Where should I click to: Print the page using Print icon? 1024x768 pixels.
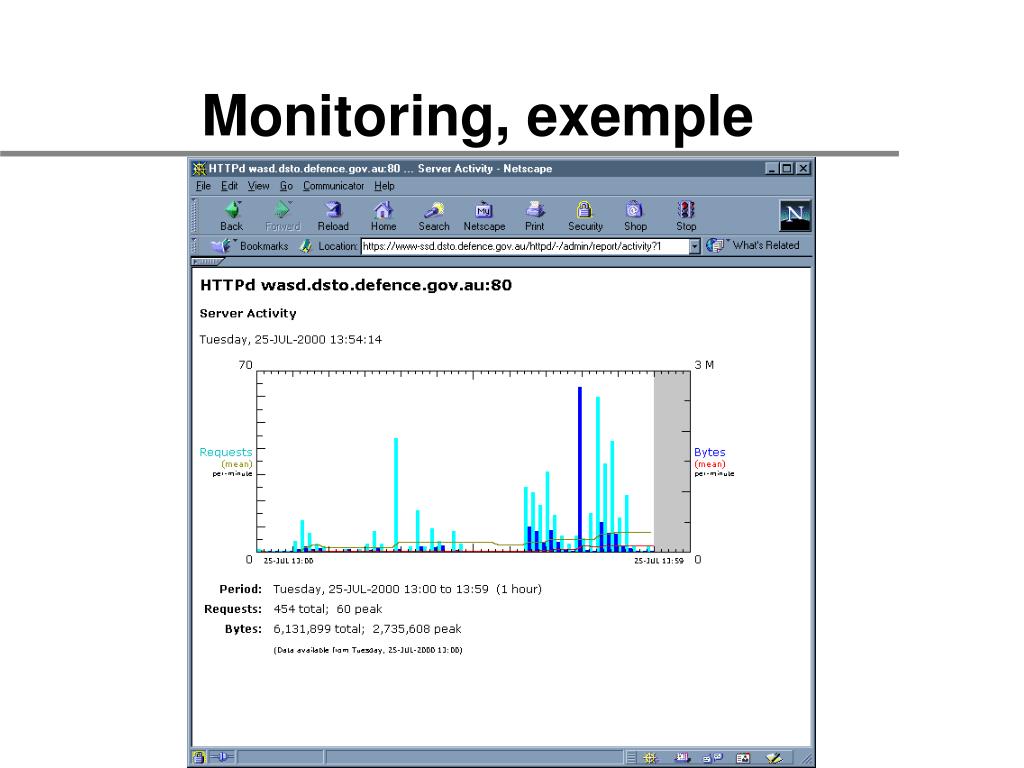click(534, 216)
